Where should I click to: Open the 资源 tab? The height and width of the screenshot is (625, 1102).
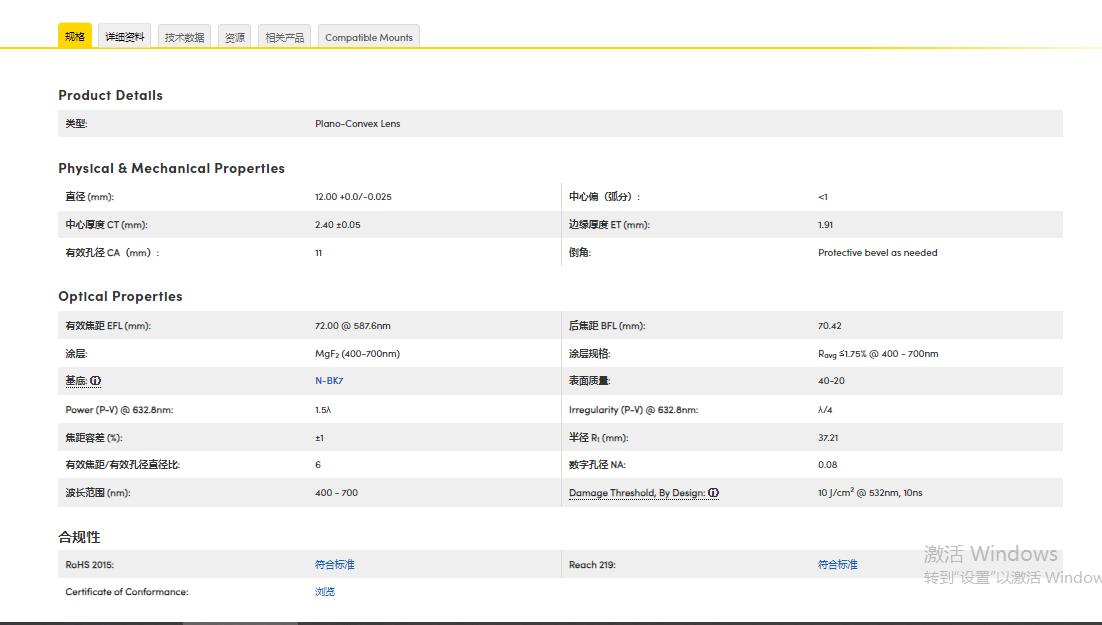coord(235,37)
